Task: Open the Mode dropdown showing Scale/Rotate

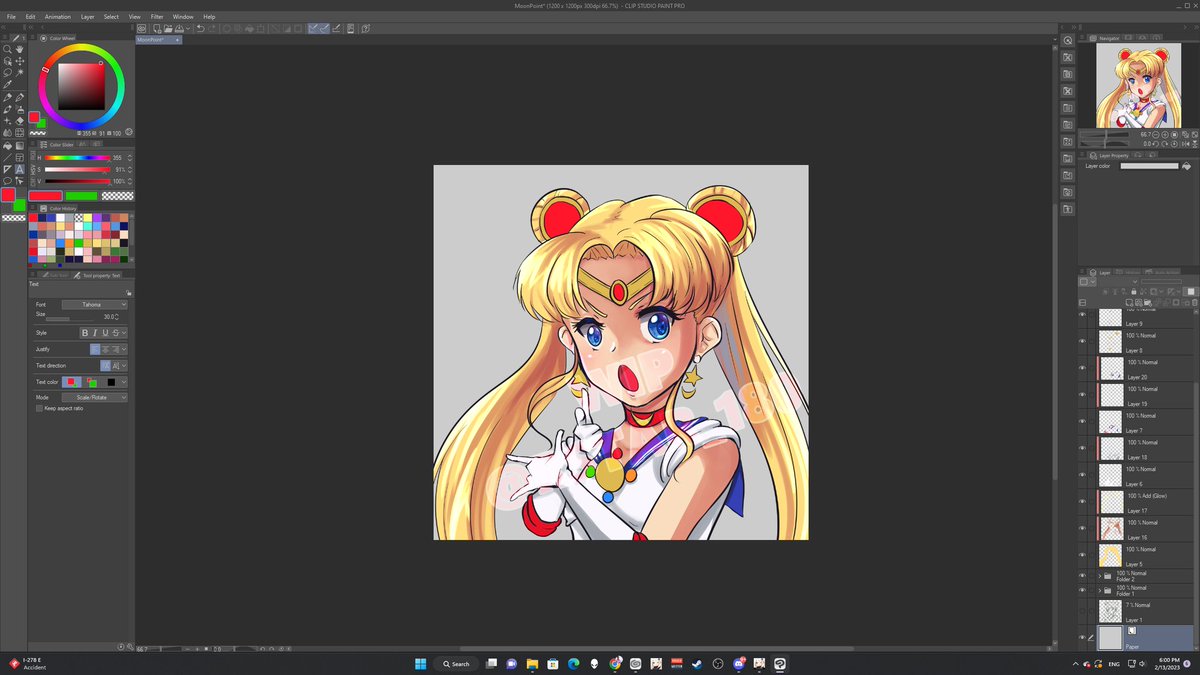Action: click(95, 397)
